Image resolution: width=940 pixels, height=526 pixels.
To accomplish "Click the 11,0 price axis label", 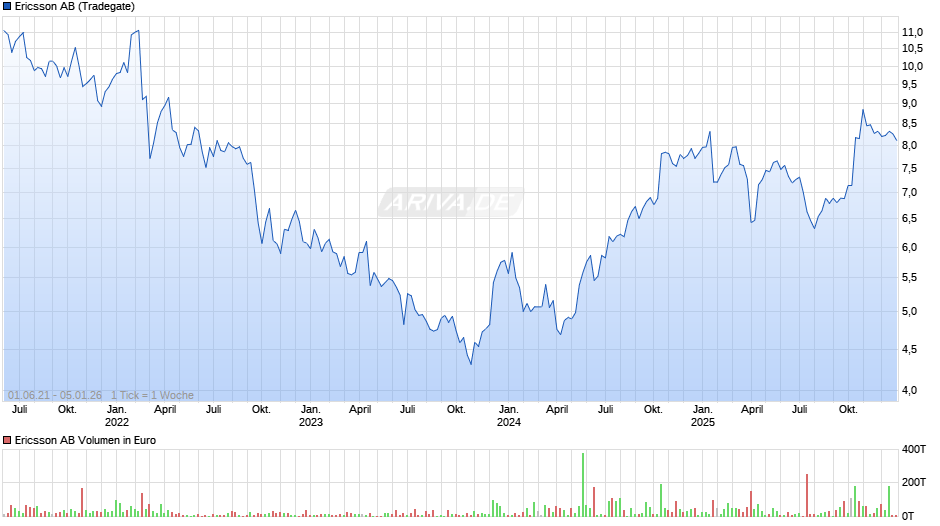I will tap(912, 32).
